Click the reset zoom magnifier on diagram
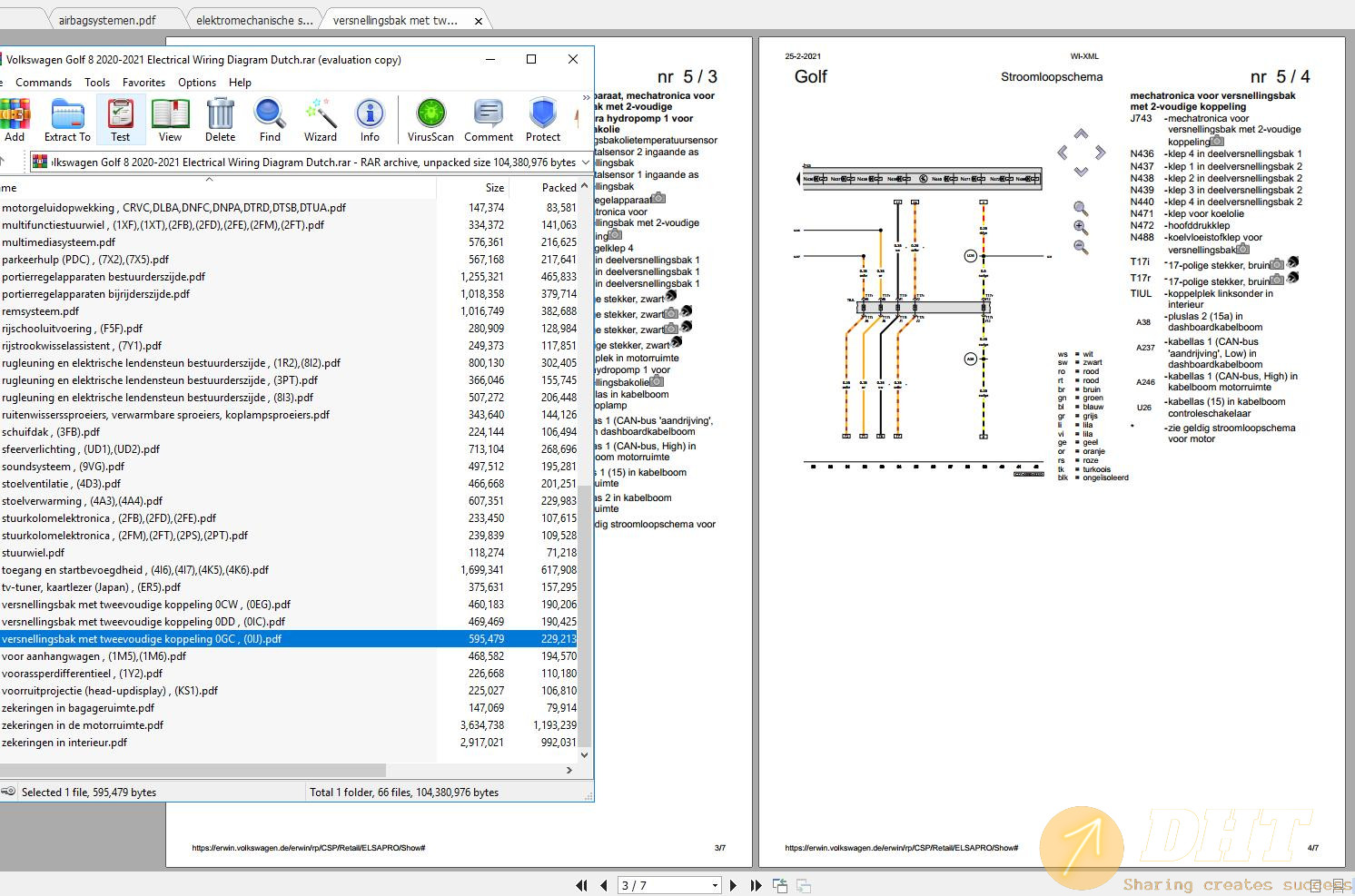The height and width of the screenshot is (896, 1355). [x=1081, y=209]
